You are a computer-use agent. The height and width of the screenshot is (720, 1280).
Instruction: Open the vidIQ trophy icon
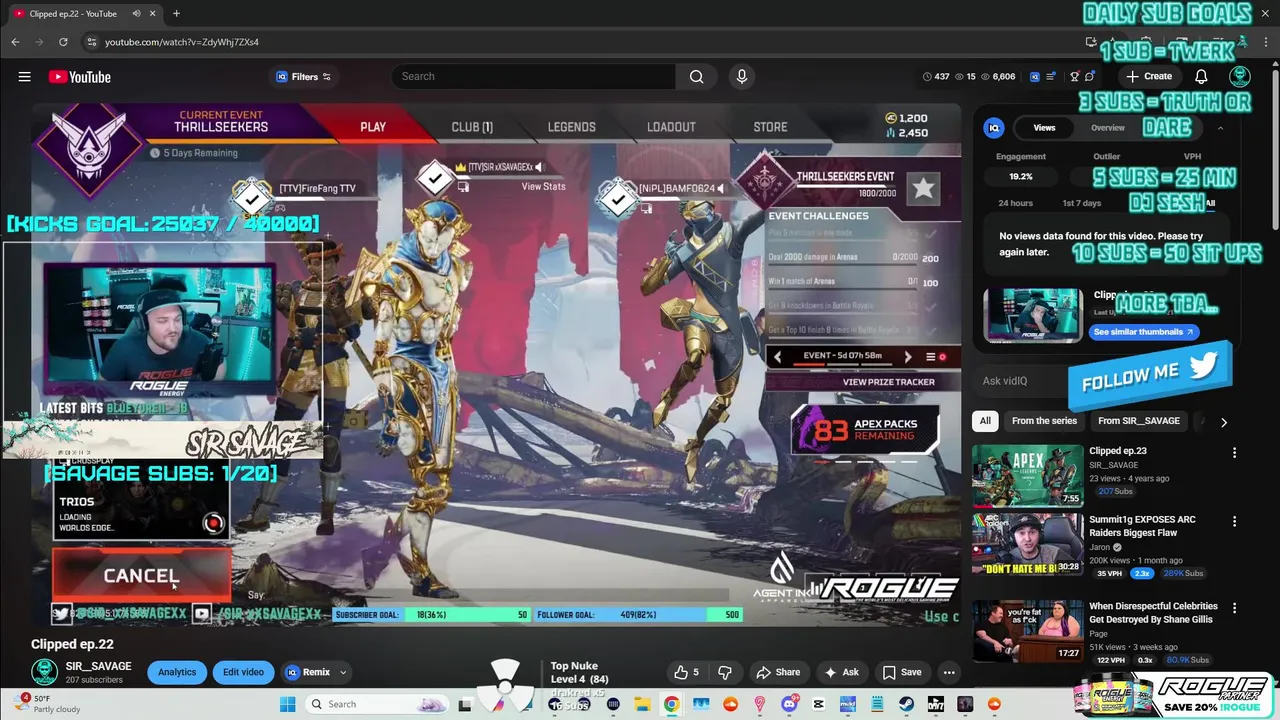[x=1074, y=77]
